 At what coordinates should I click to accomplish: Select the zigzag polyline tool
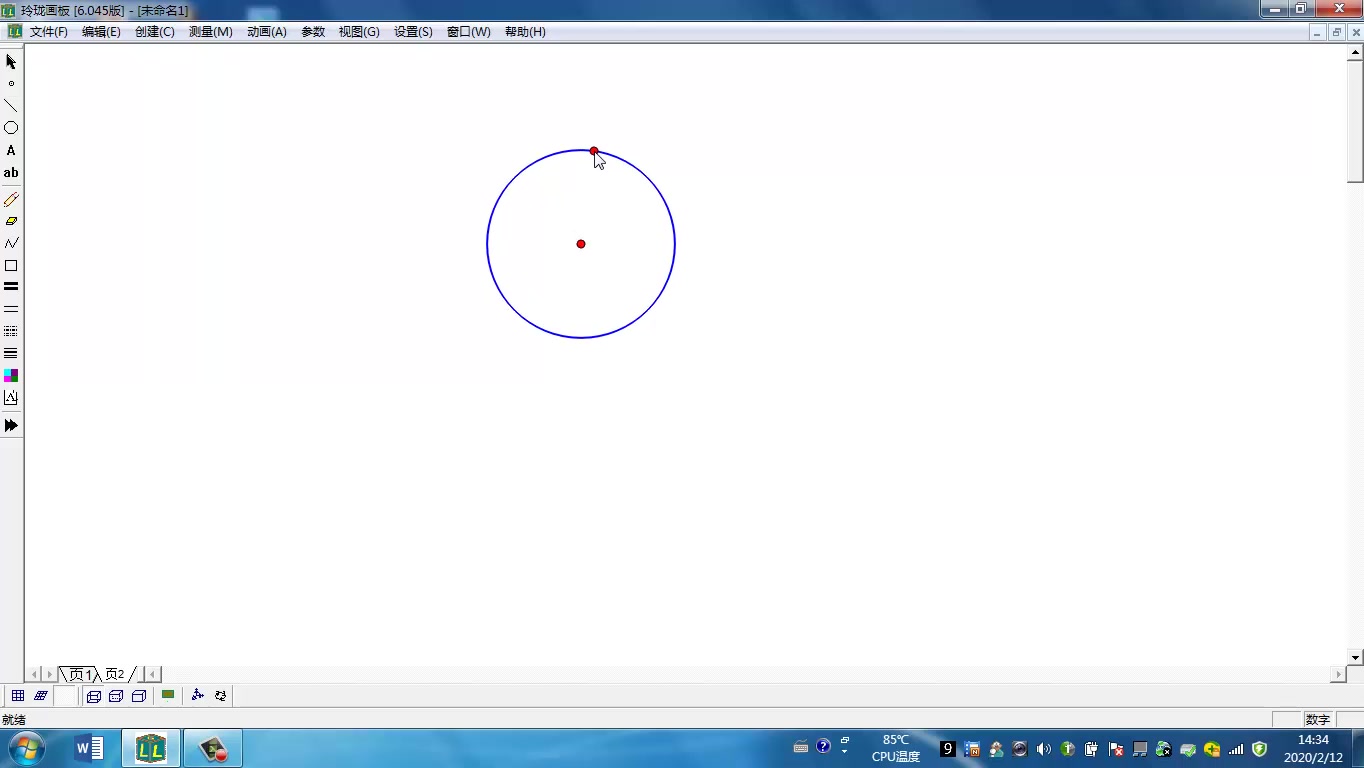[x=11, y=243]
